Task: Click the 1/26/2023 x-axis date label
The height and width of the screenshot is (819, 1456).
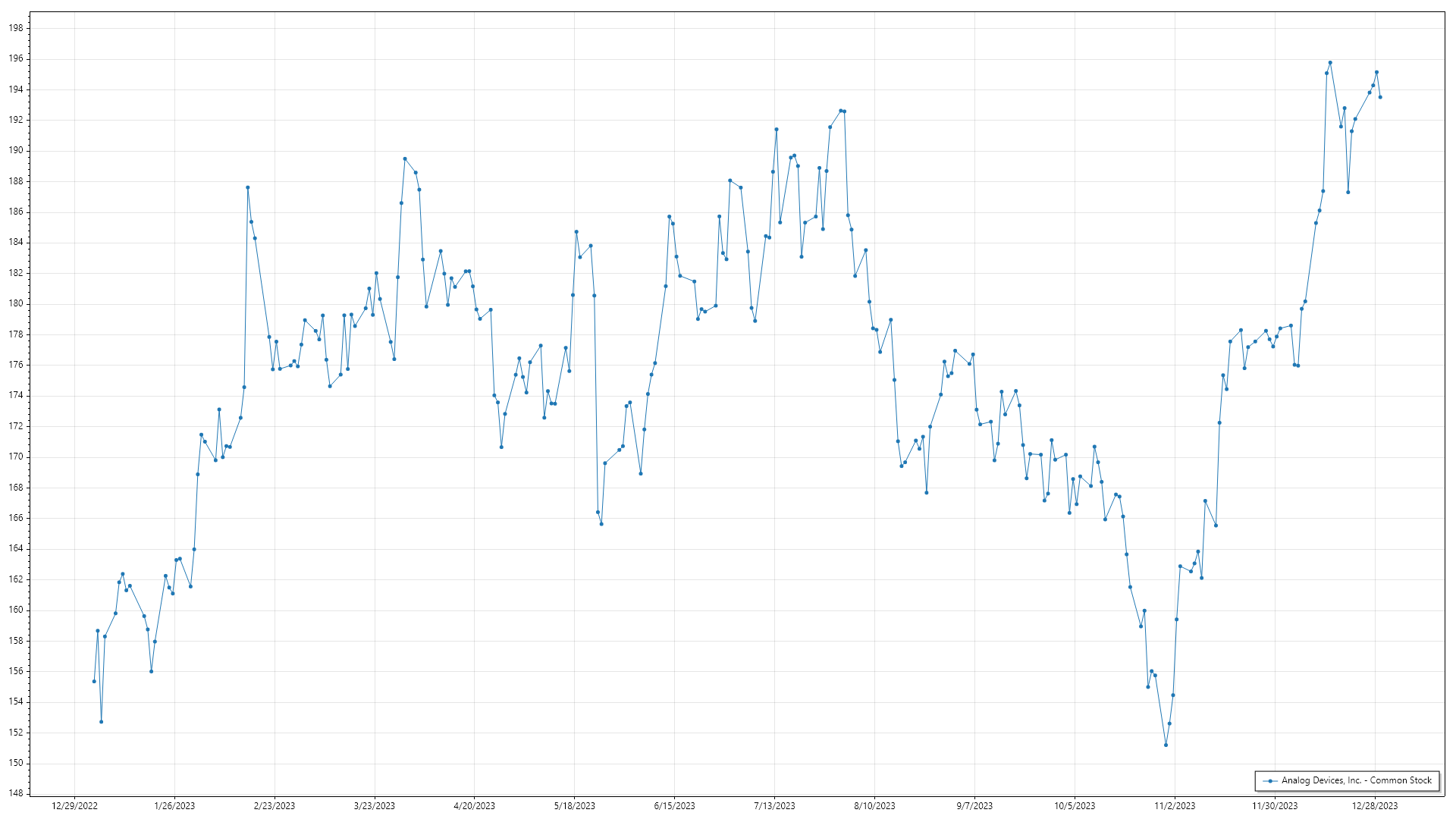Action: pyautogui.click(x=174, y=806)
